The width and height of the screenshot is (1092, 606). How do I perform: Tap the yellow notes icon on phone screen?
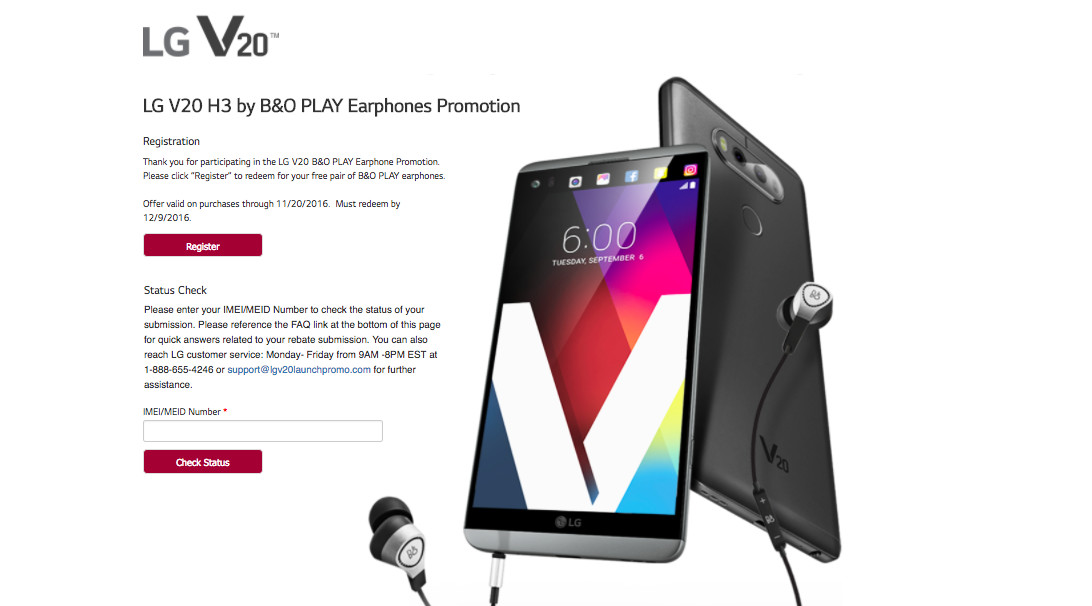click(660, 173)
